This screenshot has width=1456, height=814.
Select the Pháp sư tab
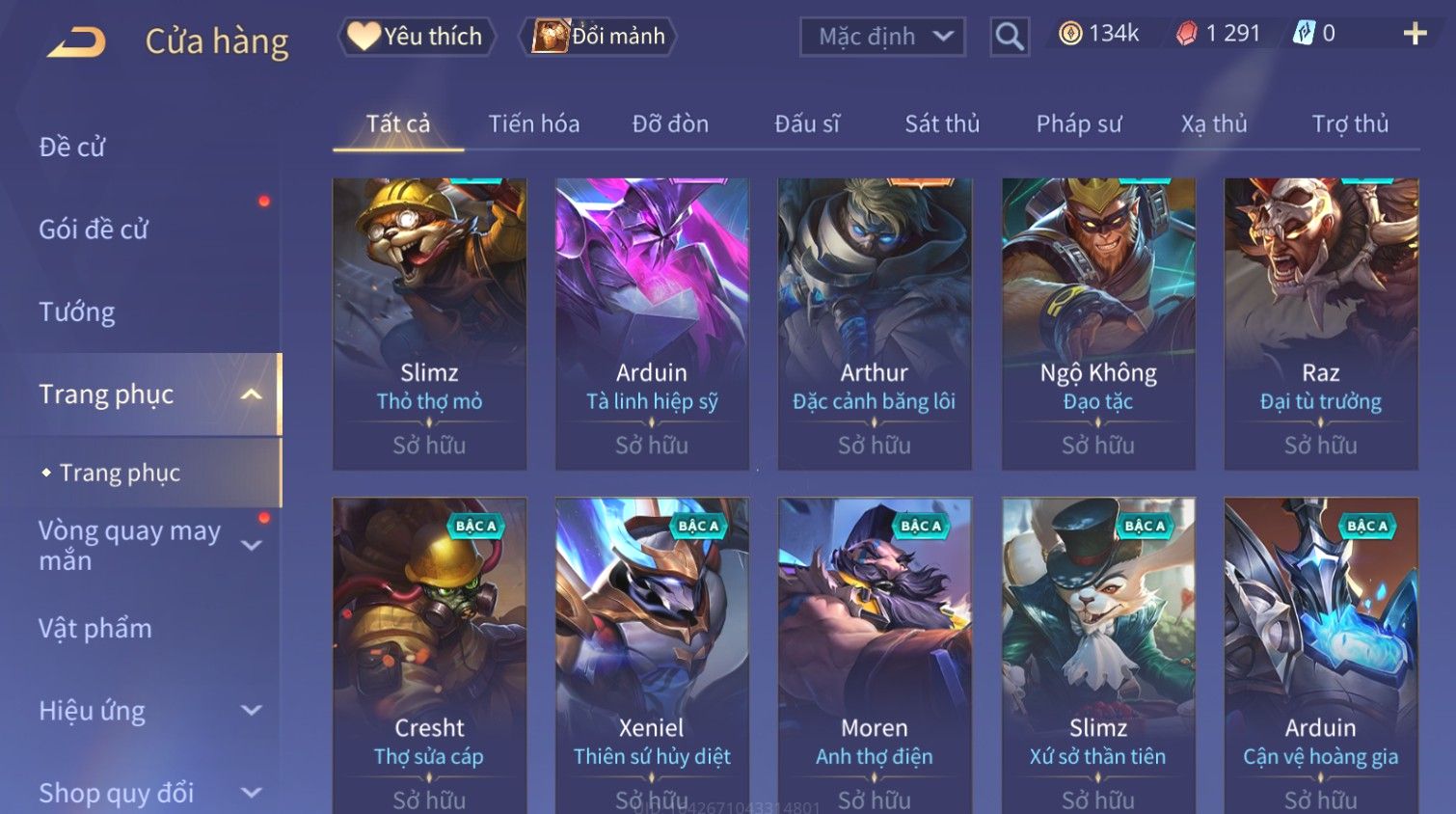point(1079,124)
